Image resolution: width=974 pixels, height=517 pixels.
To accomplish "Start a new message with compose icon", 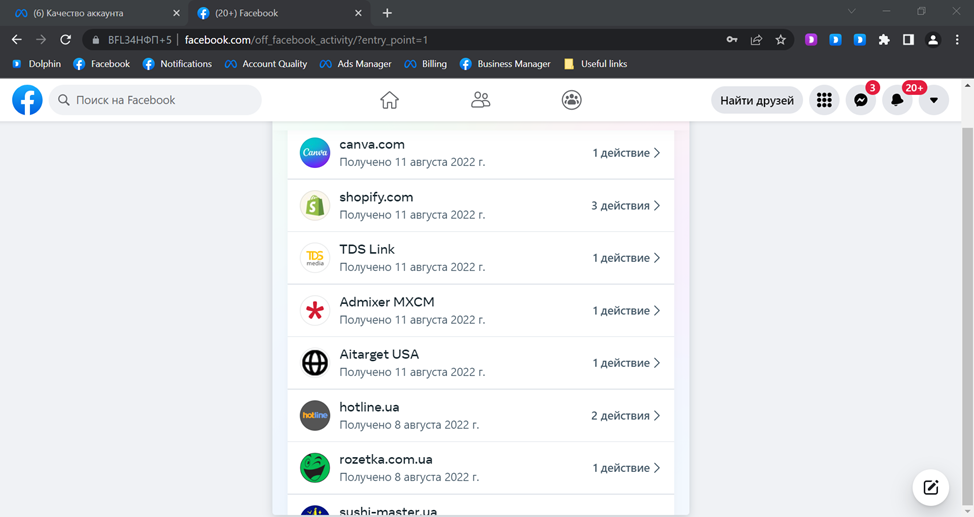I will pyautogui.click(x=931, y=487).
